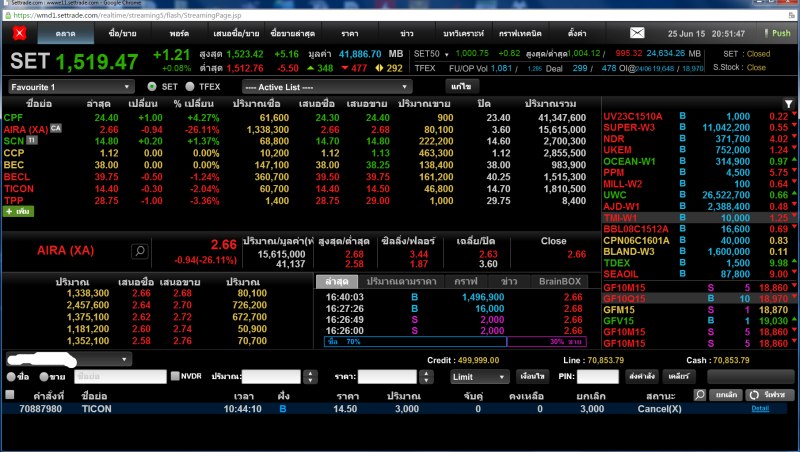Click the price (ราคา) stepper arrows
800x452 pixels.
pos(426,377)
